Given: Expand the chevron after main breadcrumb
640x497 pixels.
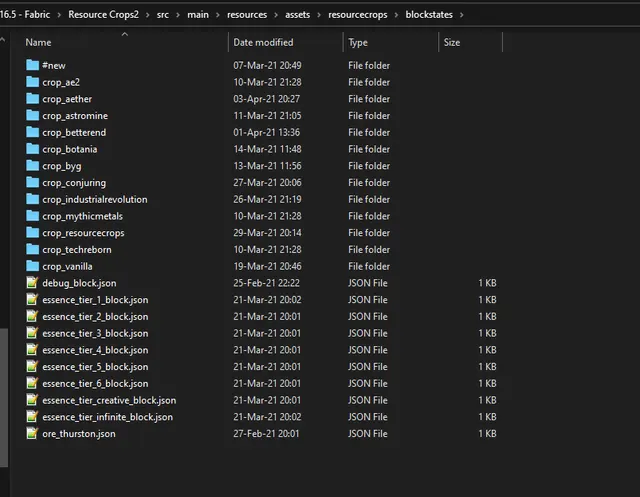Looking at the screenshot, I should point(218,15).
